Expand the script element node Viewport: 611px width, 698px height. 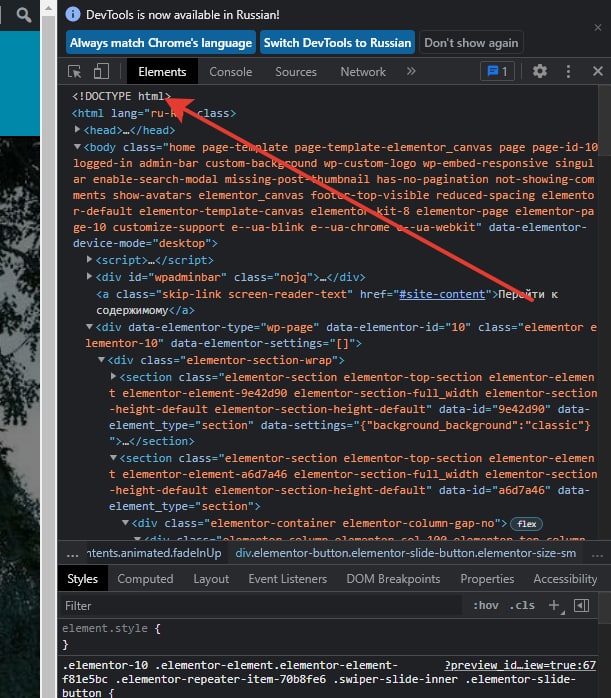pyautogui.click(x=89, y=259)
